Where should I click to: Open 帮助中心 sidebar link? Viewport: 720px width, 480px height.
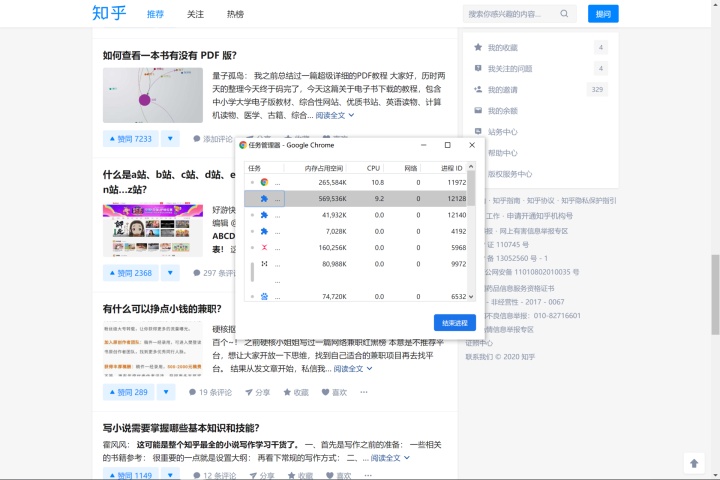[x=503, y=153]
